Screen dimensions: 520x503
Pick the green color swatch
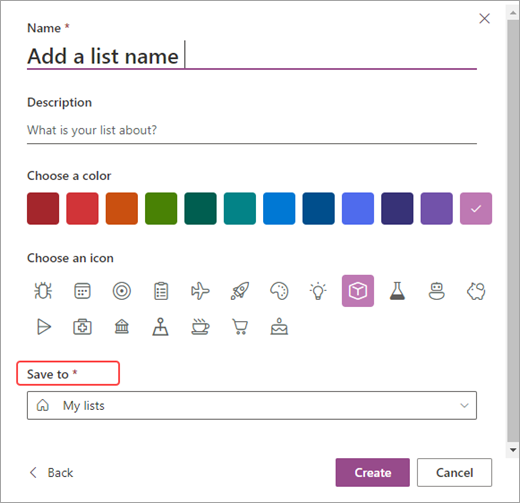(161, 208)
